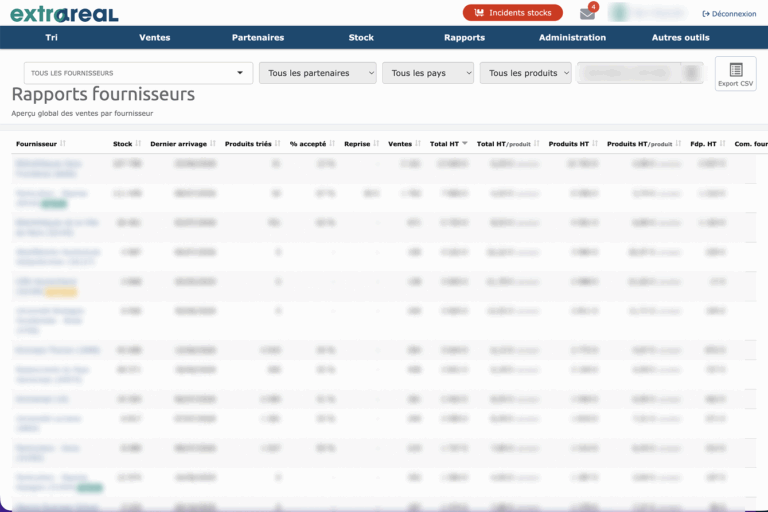This screenshot has height=512, width=768.
Task: Open the Autres outils menu
Action: 680,38
